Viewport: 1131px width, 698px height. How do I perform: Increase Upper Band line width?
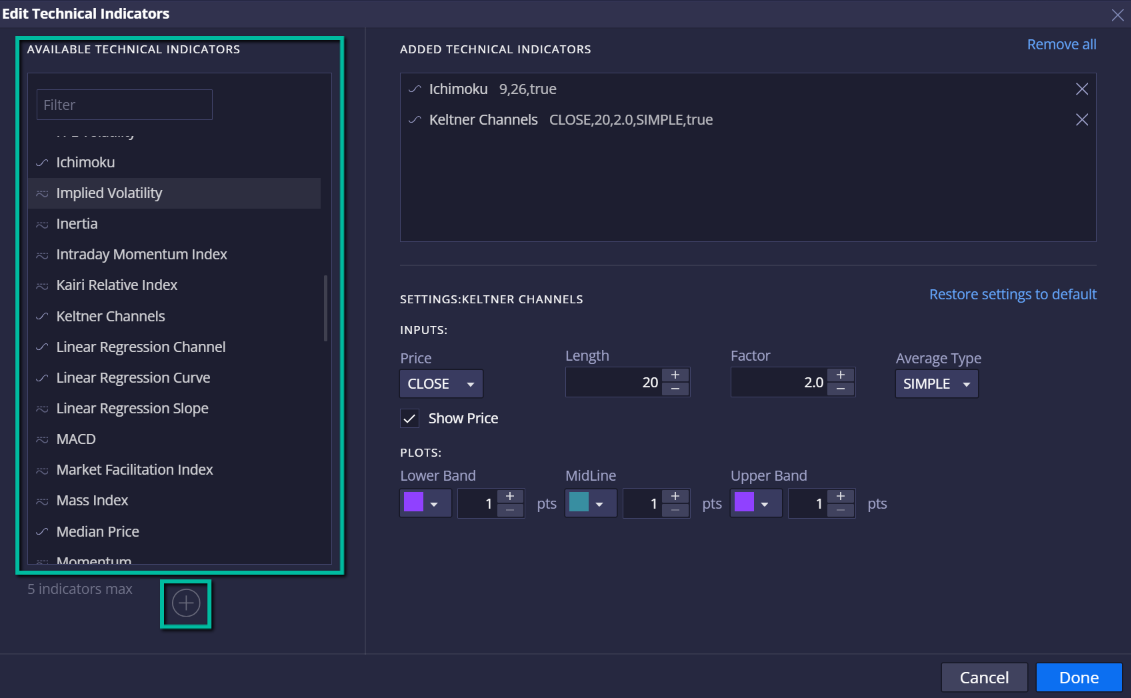[840, 496]
